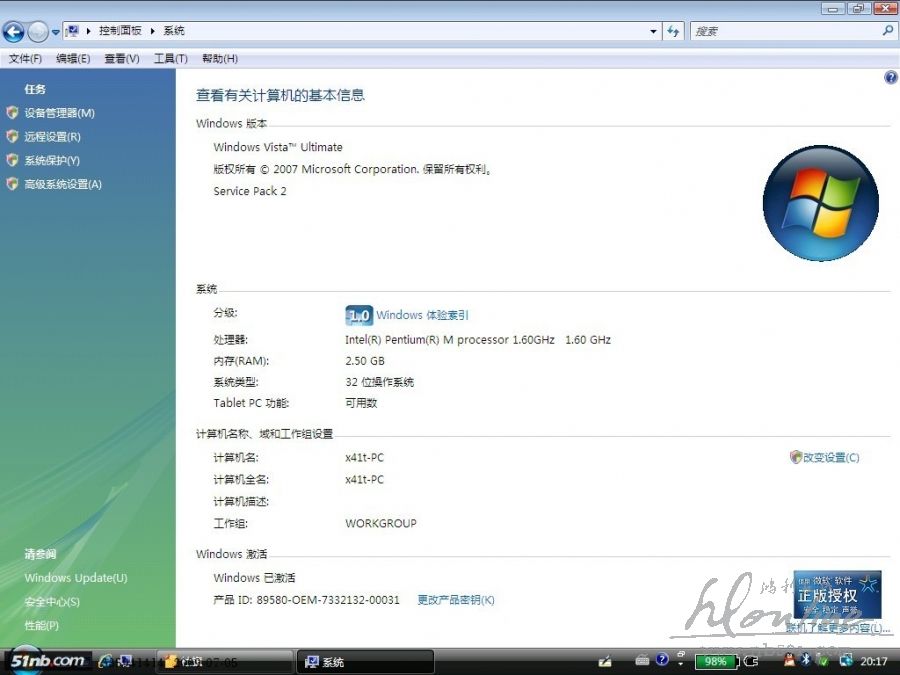Click the battery 98% indicator in taskbar
This screenshot has height=675, width=900.
point(715,661)
